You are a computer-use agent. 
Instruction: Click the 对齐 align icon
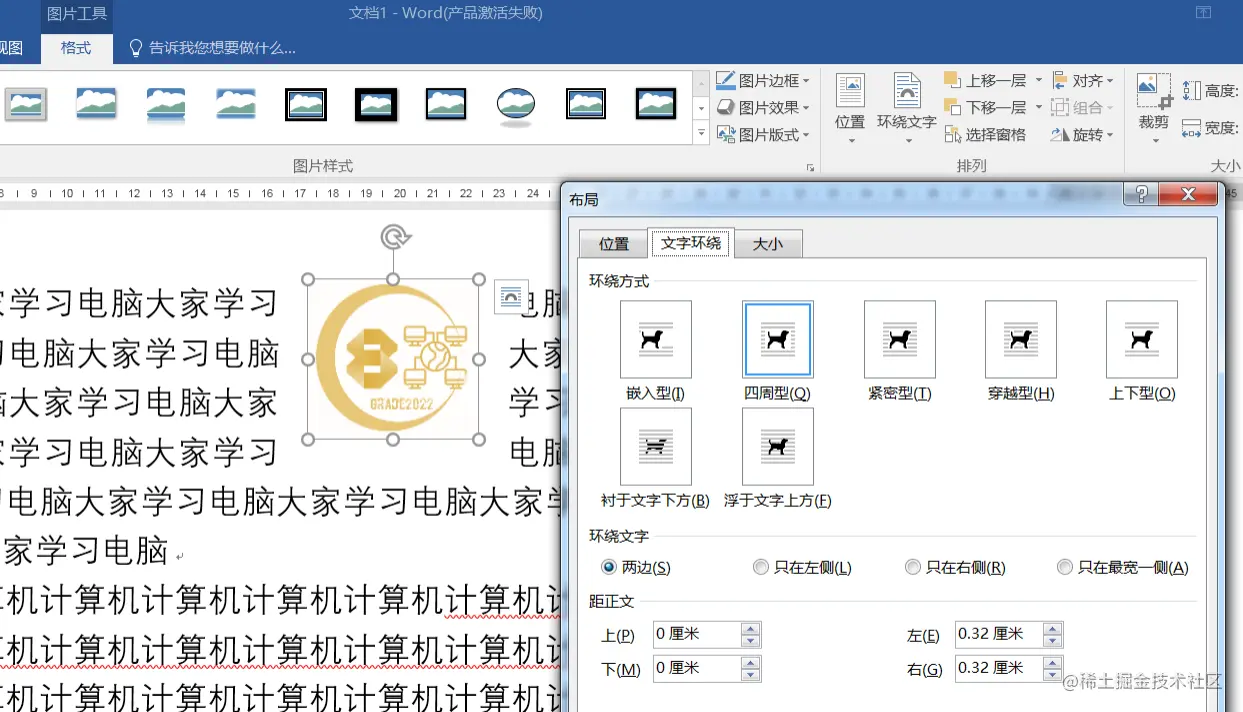(x=1061, y=80)
